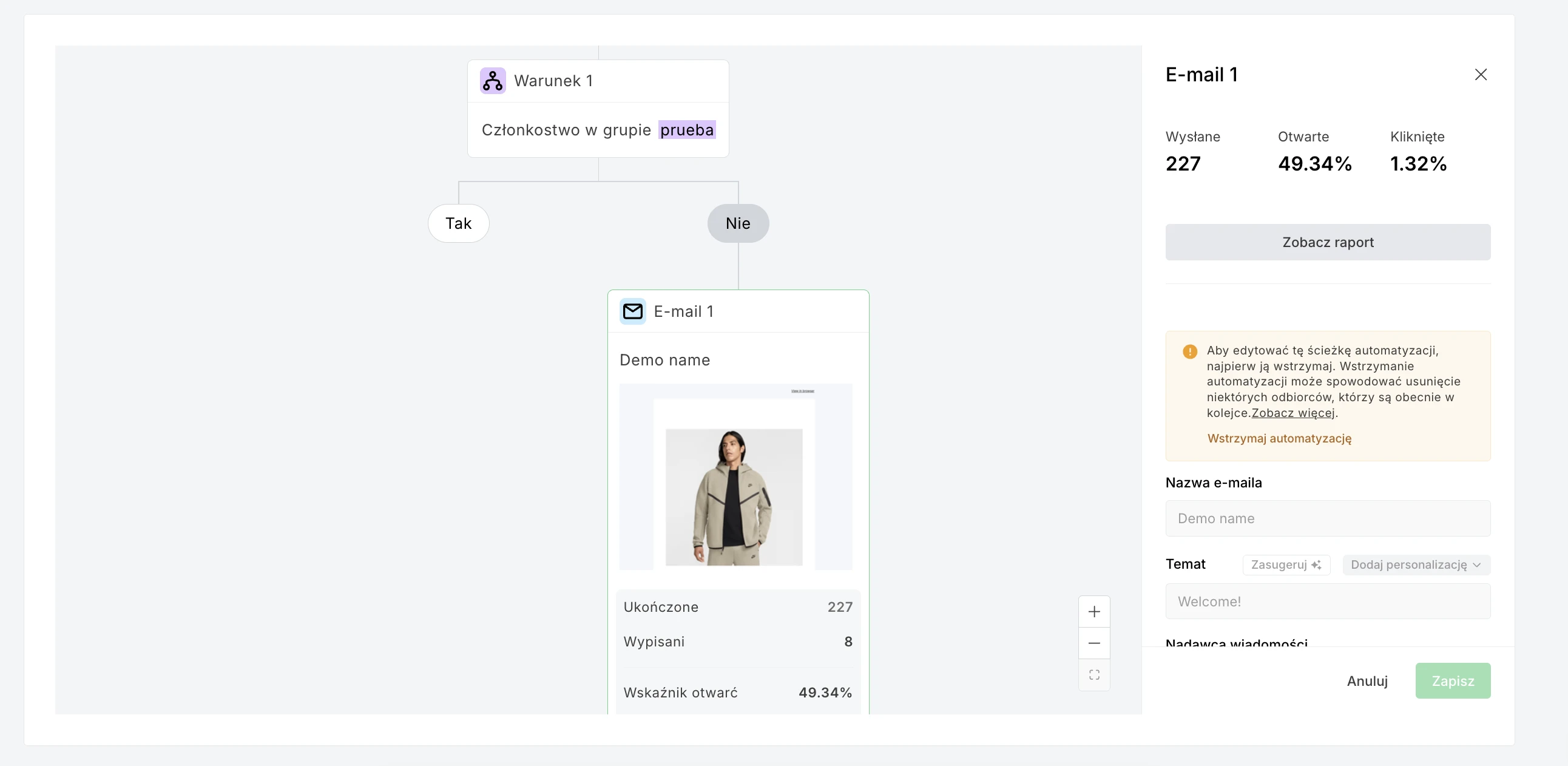Close the E-mail 1 settings panel

pyautogui.click(x=1482, y=74)
